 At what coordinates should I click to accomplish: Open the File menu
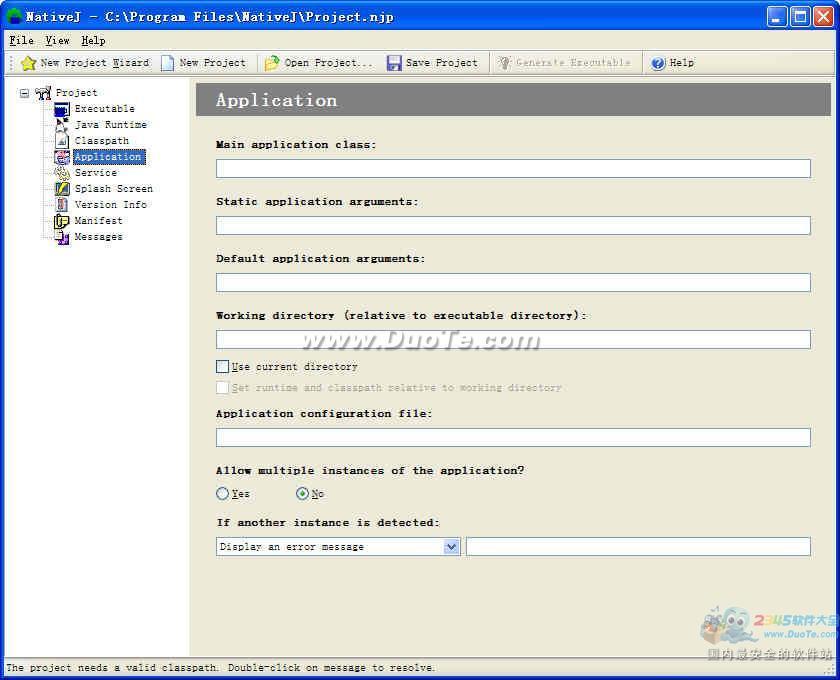[x=21, y=40]
